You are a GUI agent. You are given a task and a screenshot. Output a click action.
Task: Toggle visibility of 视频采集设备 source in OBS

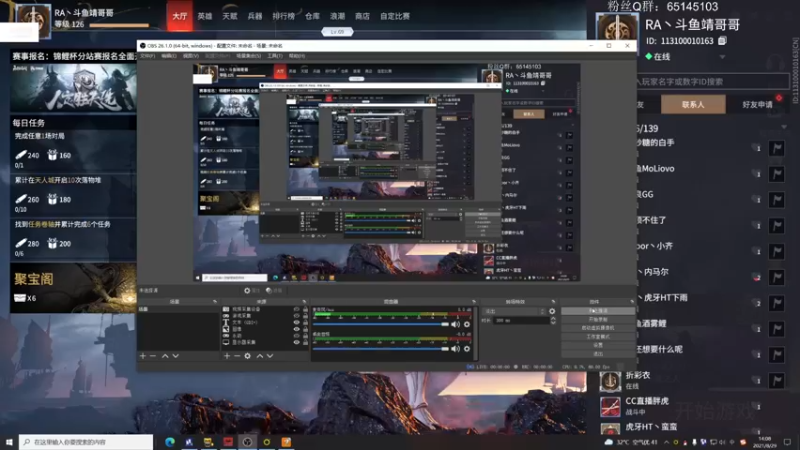[296, 309]
